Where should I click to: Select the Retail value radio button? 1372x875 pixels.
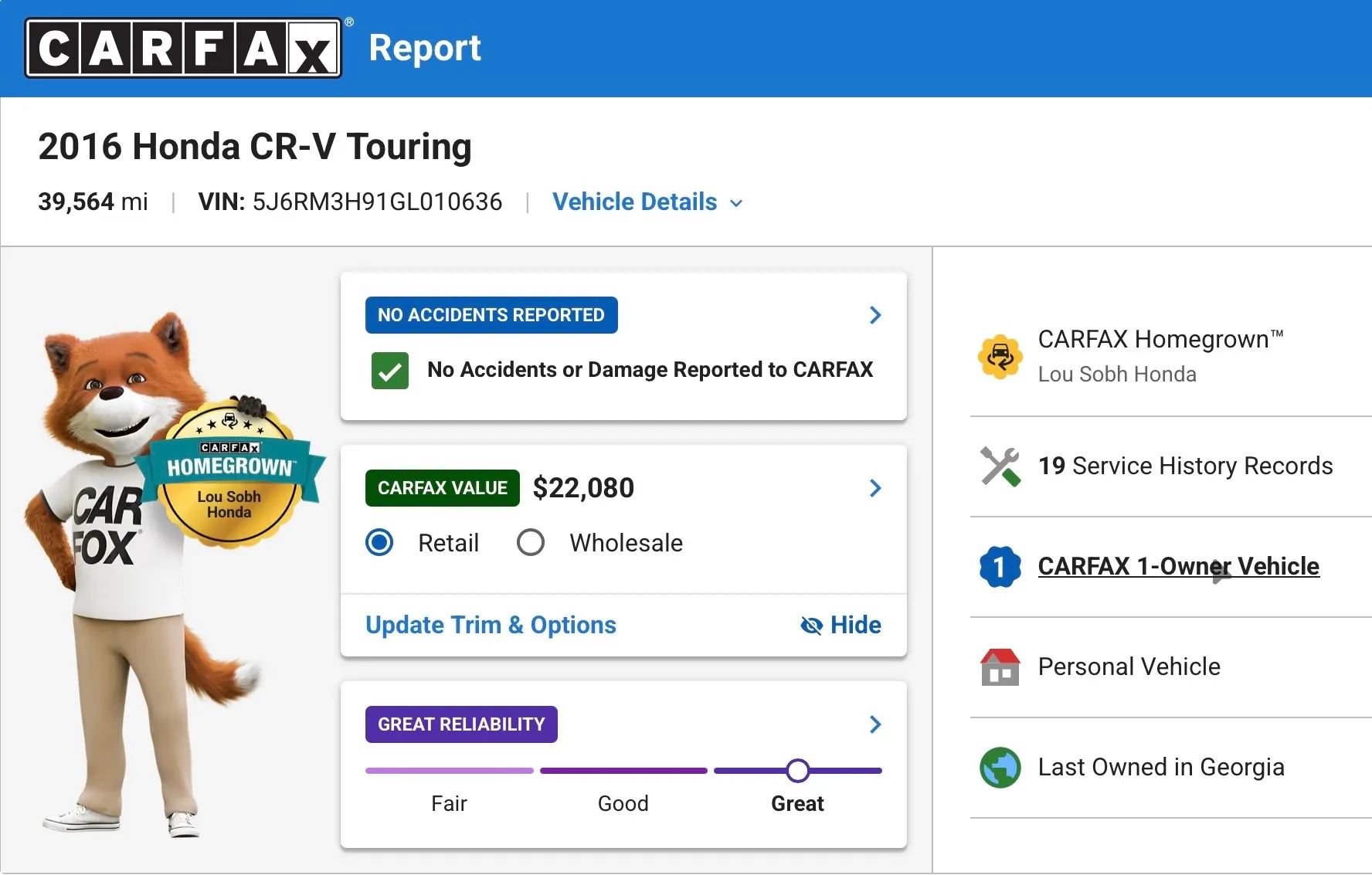coord(379,543)
